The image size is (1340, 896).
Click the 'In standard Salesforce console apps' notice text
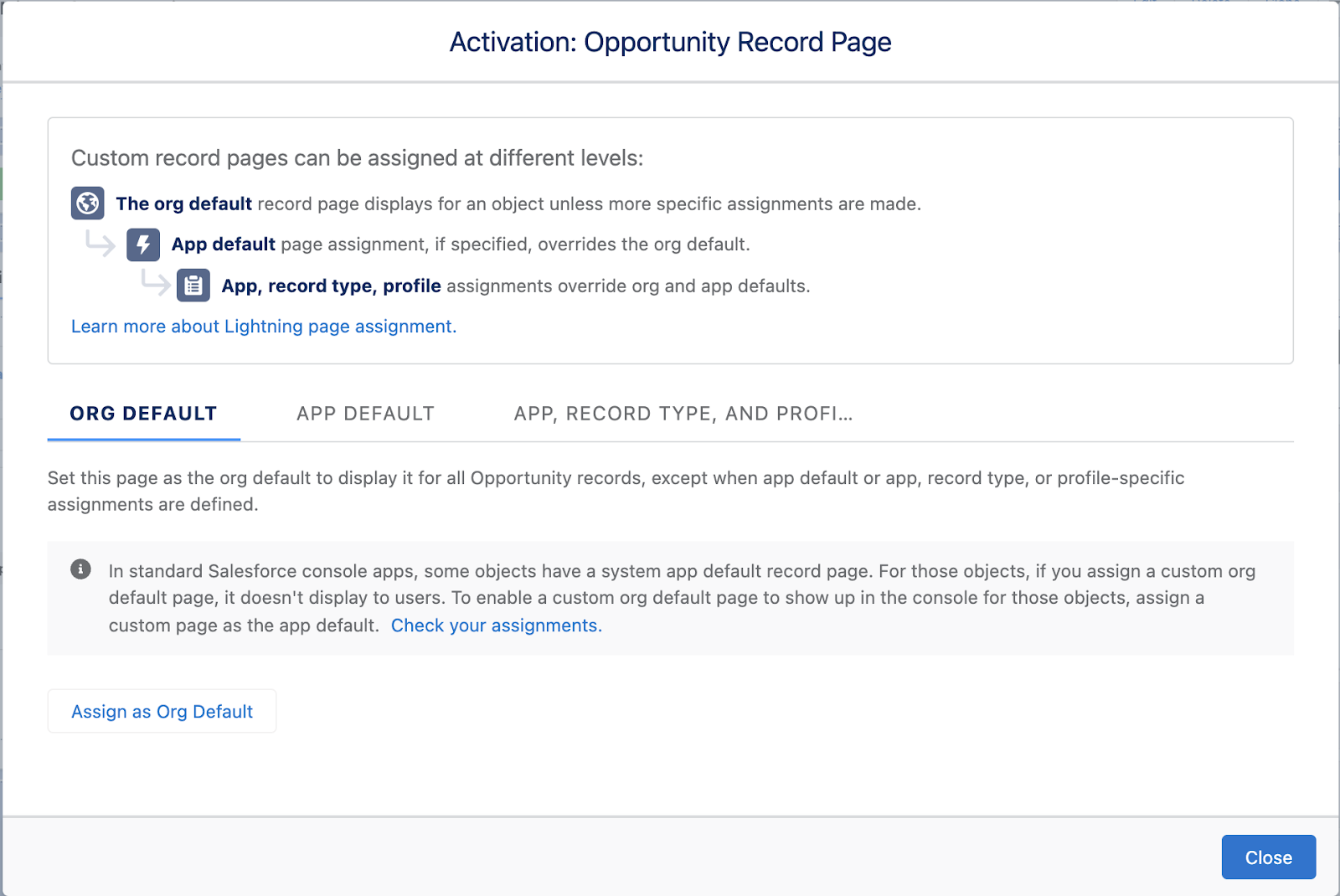point(683,598)
